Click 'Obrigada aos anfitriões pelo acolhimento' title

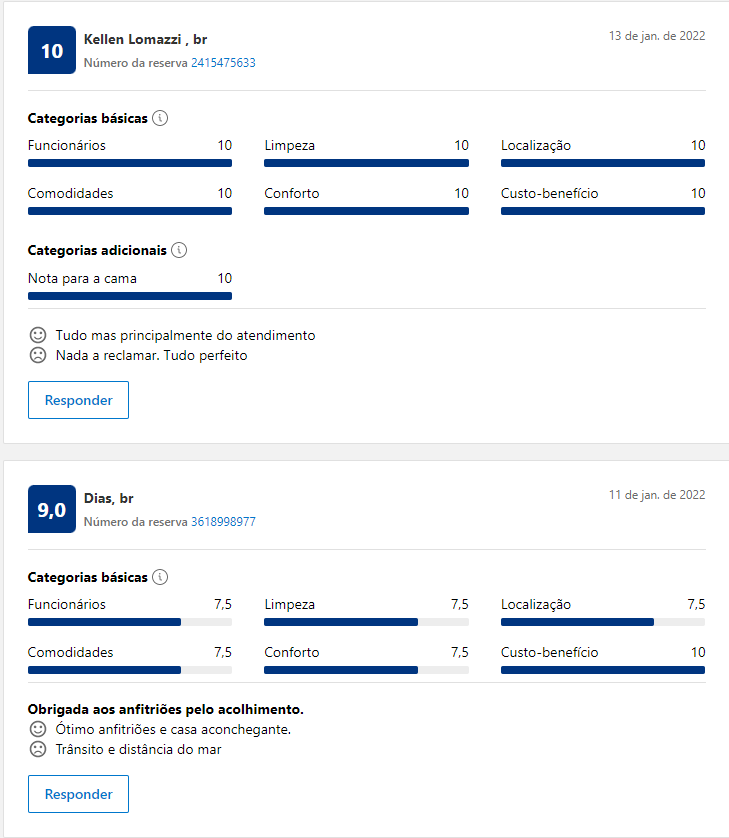[x=166, y=709]
